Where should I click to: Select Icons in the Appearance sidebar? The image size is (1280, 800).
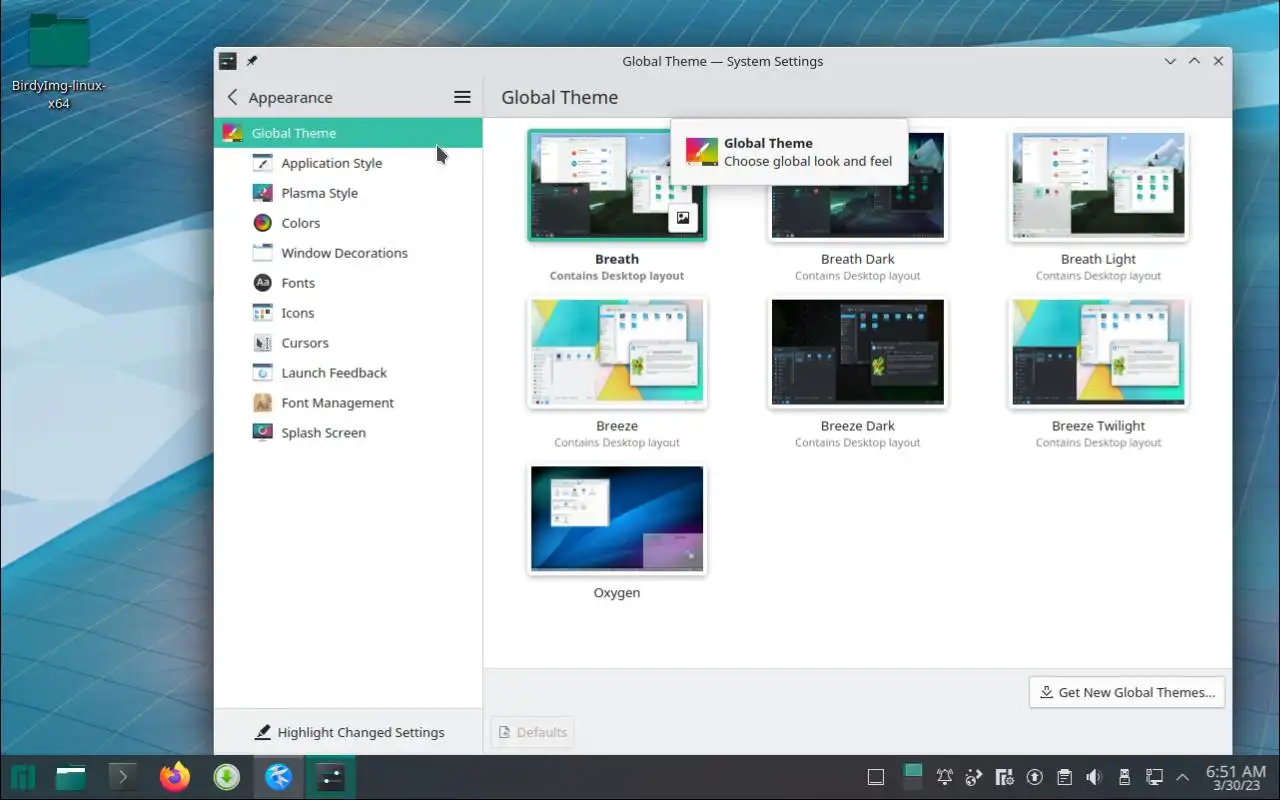pyautogui.click(x=348, y=313)
